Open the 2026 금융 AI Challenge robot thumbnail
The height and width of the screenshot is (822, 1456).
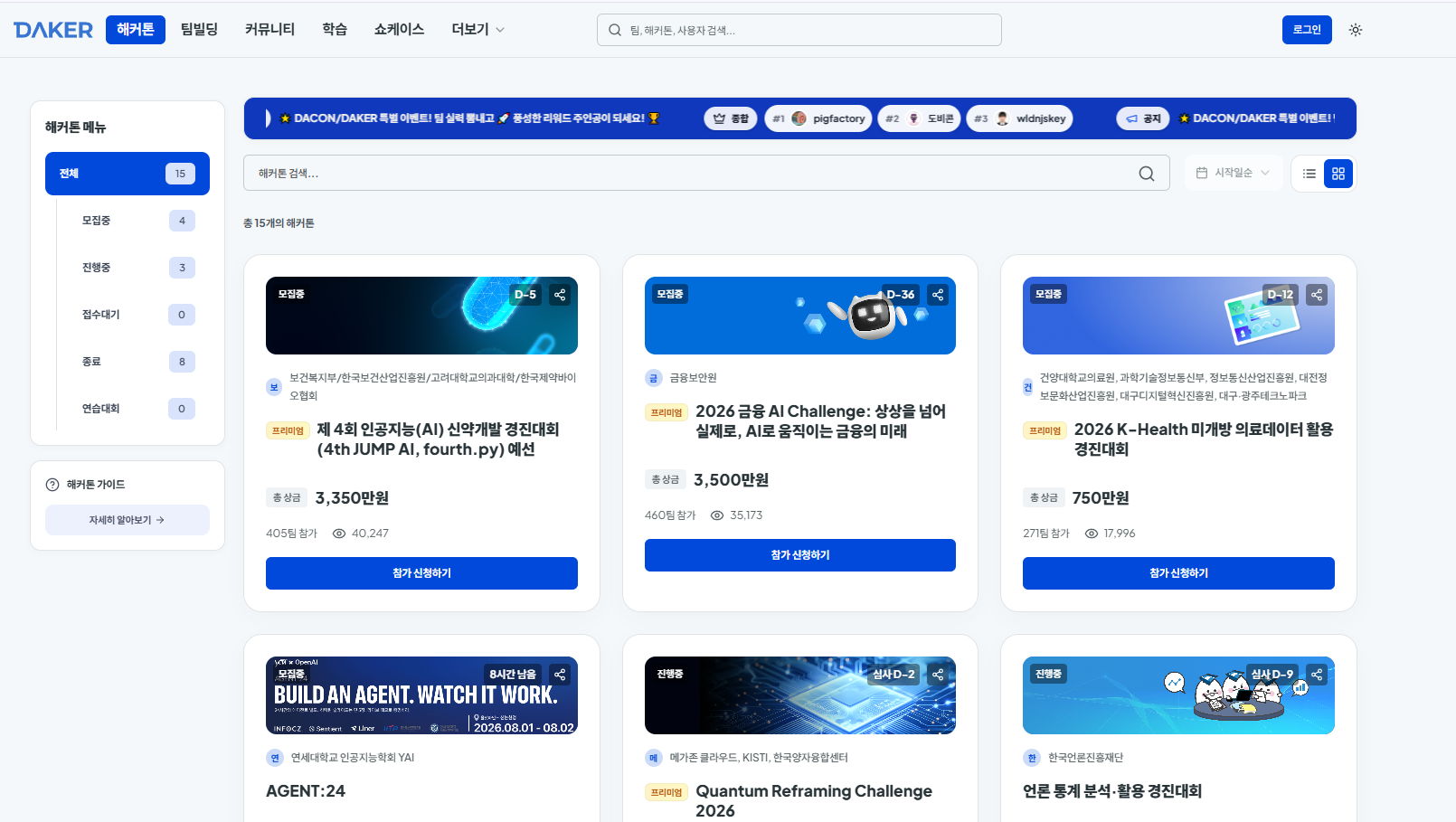tap(800, 316)
